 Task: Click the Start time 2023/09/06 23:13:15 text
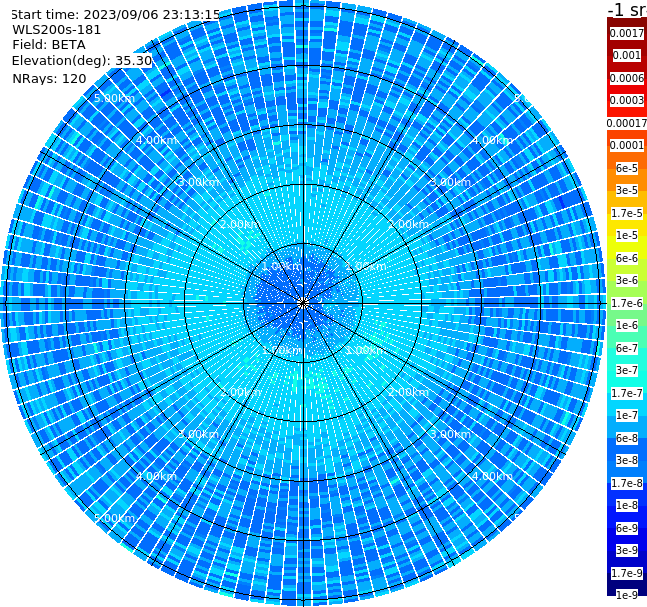(x=116, y=14)
